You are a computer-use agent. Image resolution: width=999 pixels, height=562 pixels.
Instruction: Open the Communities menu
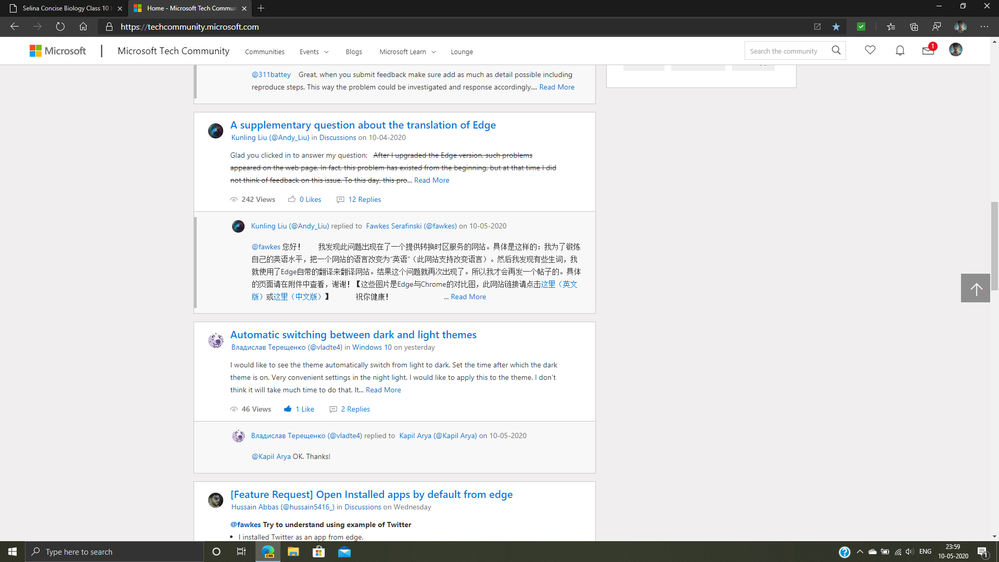point(264,52)
